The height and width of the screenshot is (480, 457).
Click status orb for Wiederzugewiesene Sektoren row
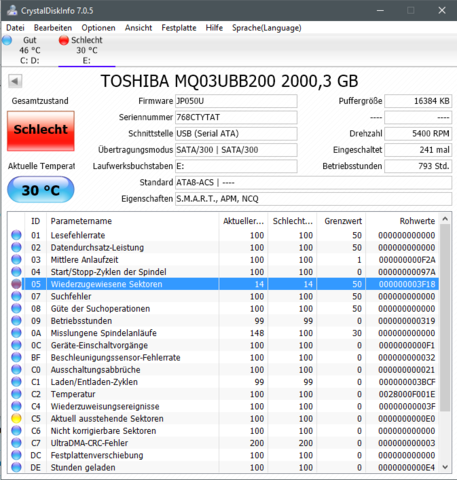coord(16,284)
